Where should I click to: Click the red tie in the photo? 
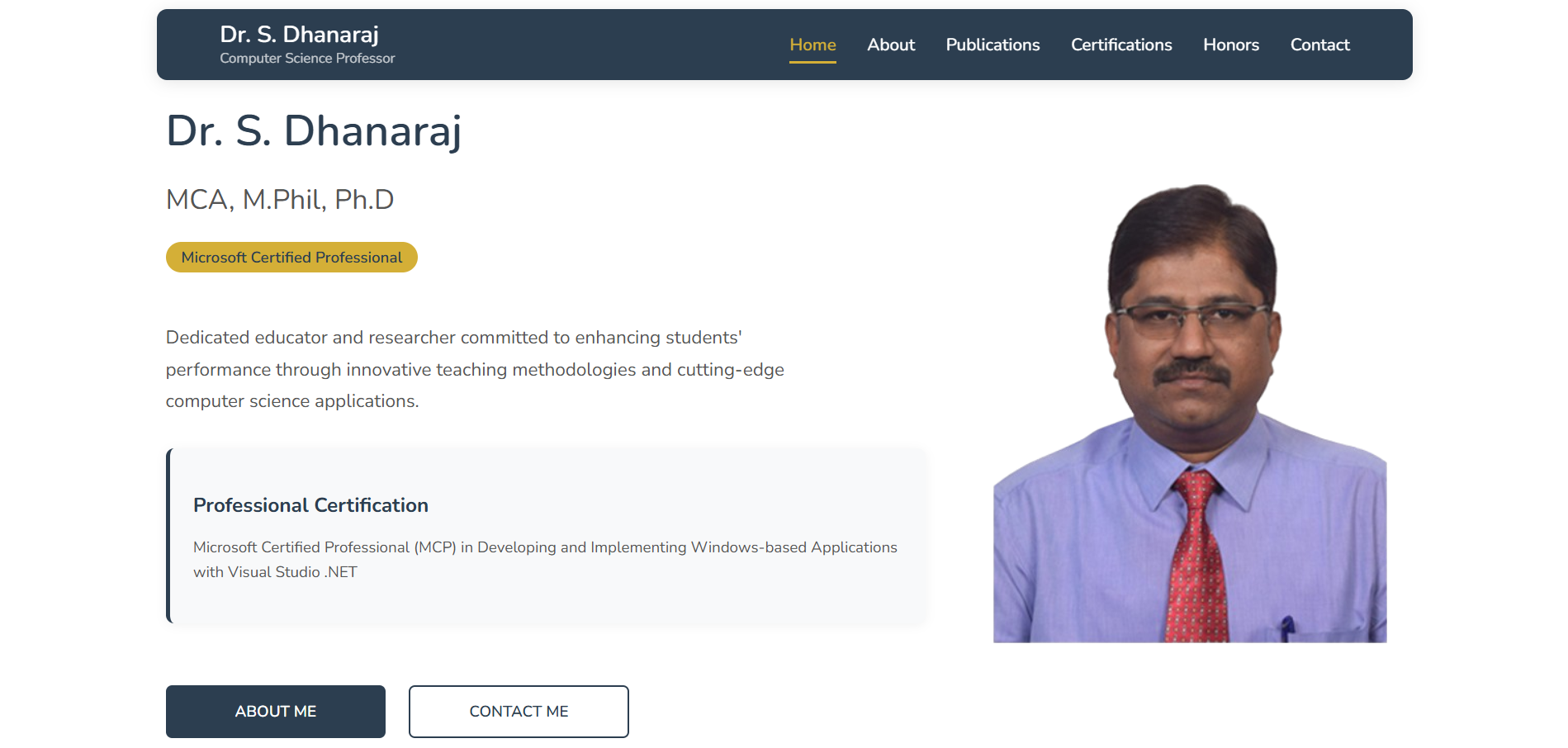click(1195, 561)
